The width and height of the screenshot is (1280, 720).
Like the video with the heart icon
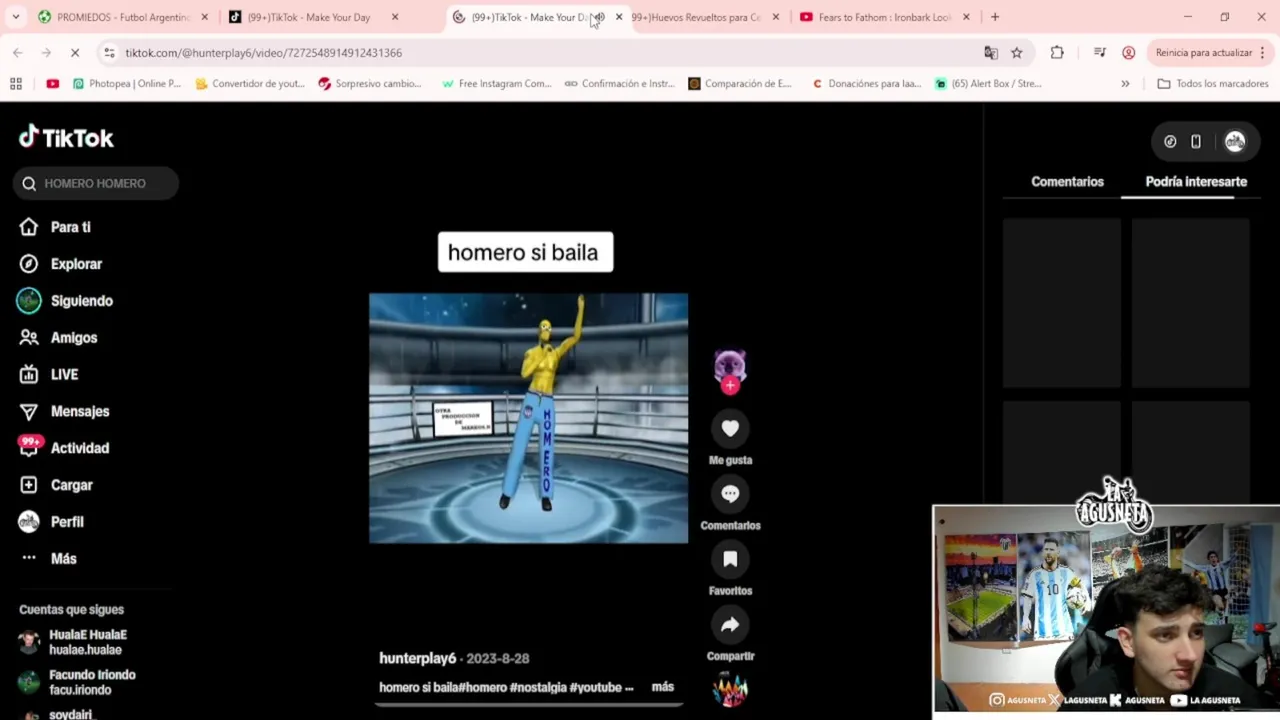pyautogui.click(x=730, y=428)
